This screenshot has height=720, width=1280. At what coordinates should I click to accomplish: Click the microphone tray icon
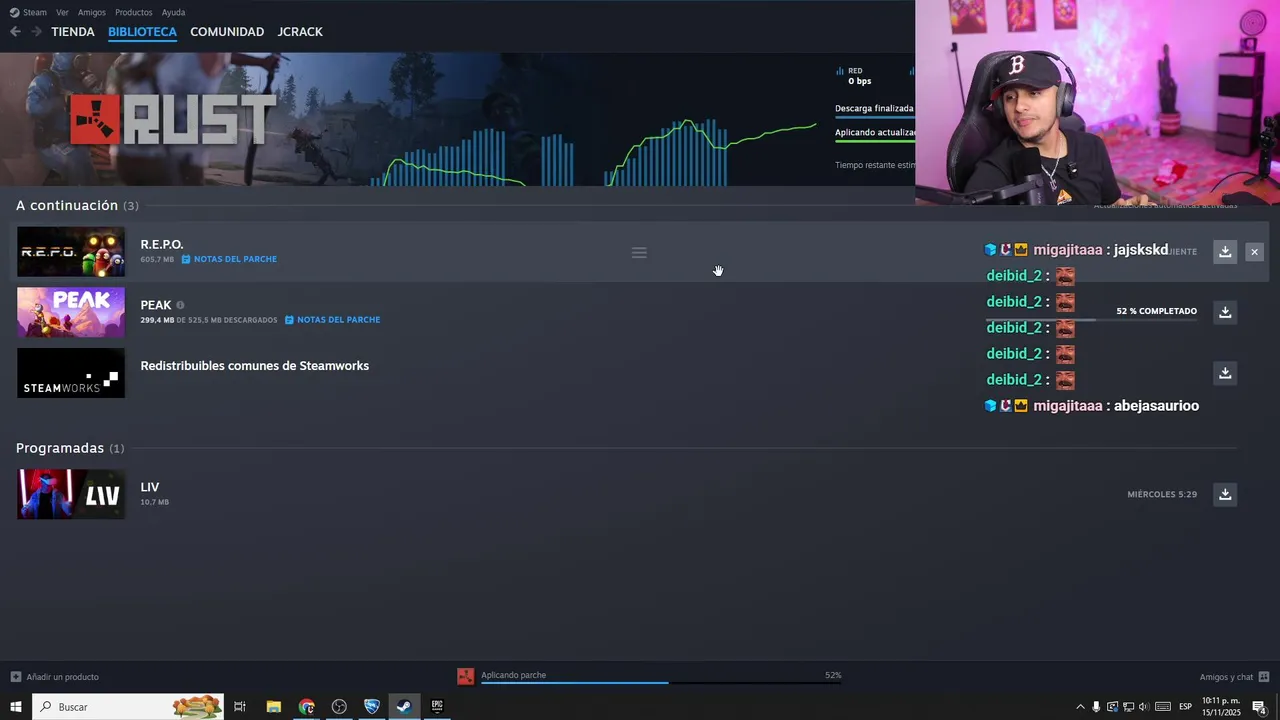(x=1096, y=707)
